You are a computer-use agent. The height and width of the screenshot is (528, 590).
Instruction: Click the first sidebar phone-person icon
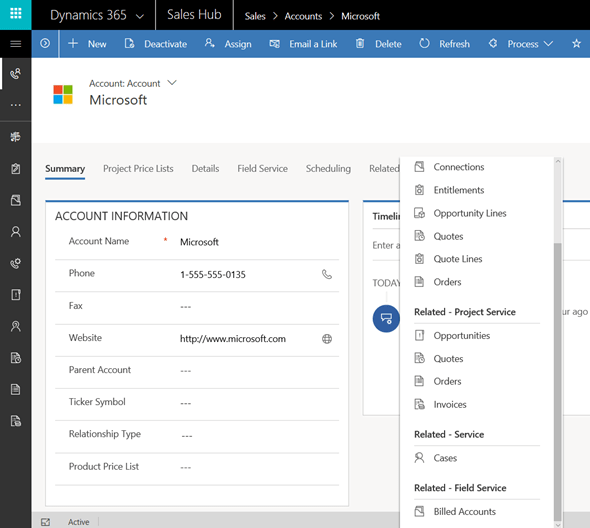[x=15, y=73]
